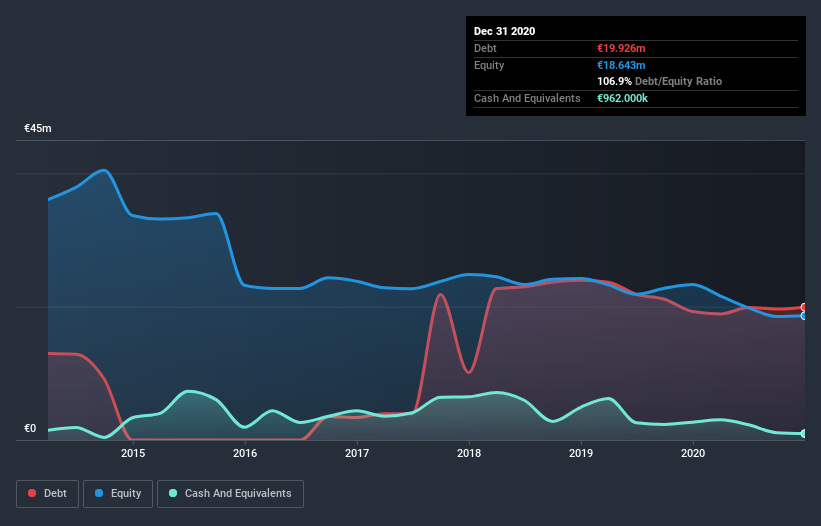This screenshot has height=526, width=821.
Task: Click the €18.643m equity value
Action: 621,65
